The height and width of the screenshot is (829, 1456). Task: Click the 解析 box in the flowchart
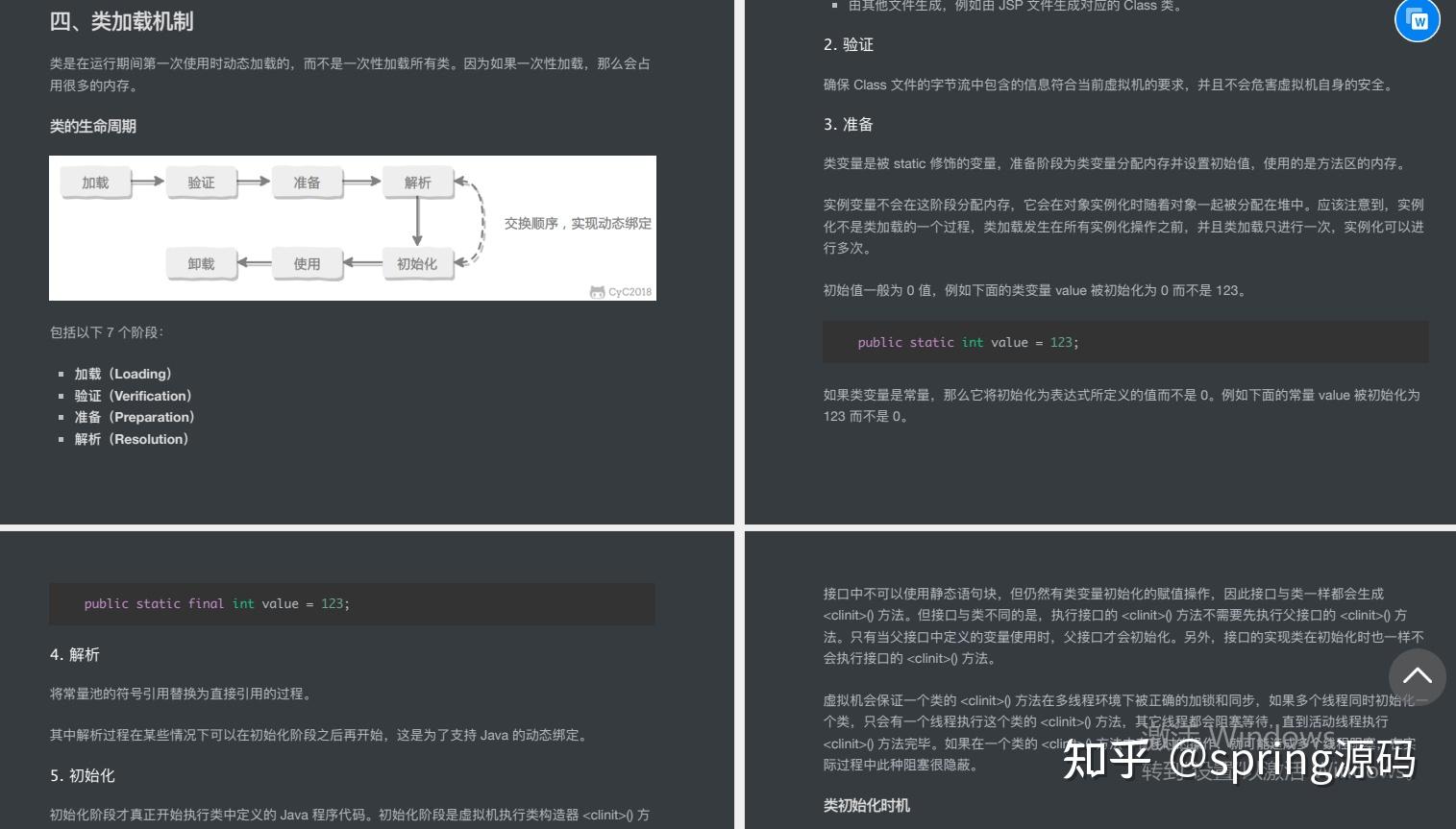point(417,182)
